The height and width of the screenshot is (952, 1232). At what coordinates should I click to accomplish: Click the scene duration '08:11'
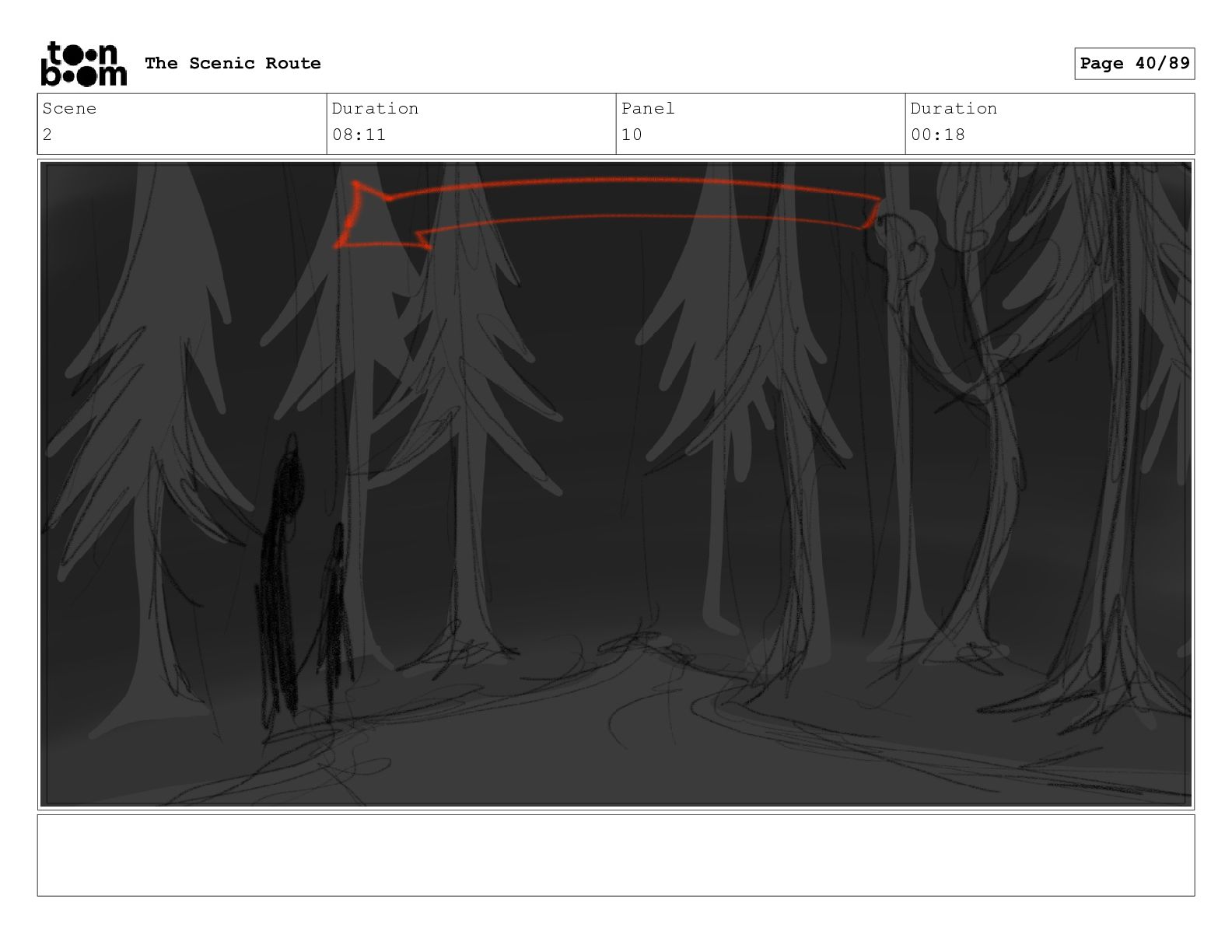[x=359, y=135]
